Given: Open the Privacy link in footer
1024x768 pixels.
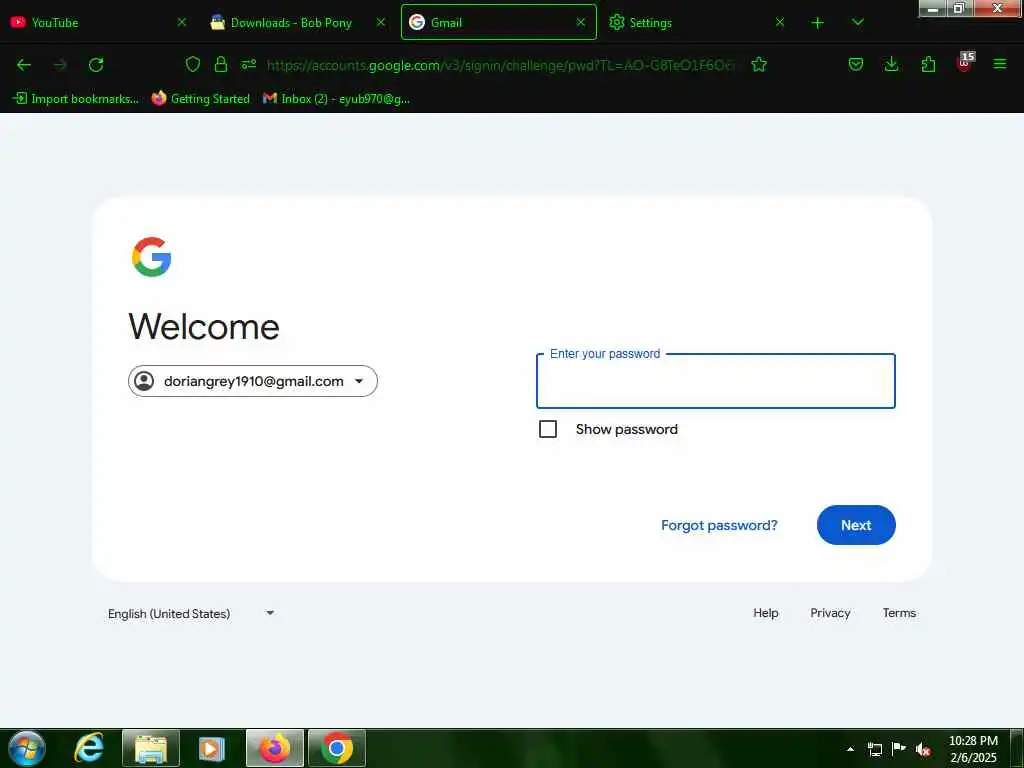Looking at the screenshot, I should pos(830,613).
